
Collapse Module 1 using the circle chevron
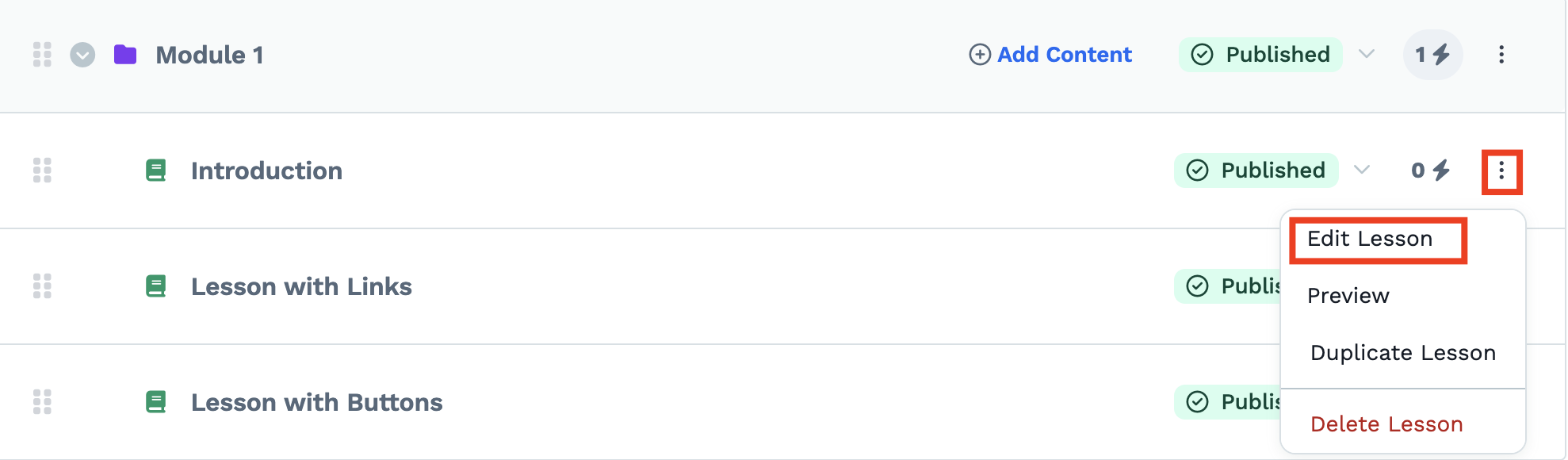[x=82, y=55]
